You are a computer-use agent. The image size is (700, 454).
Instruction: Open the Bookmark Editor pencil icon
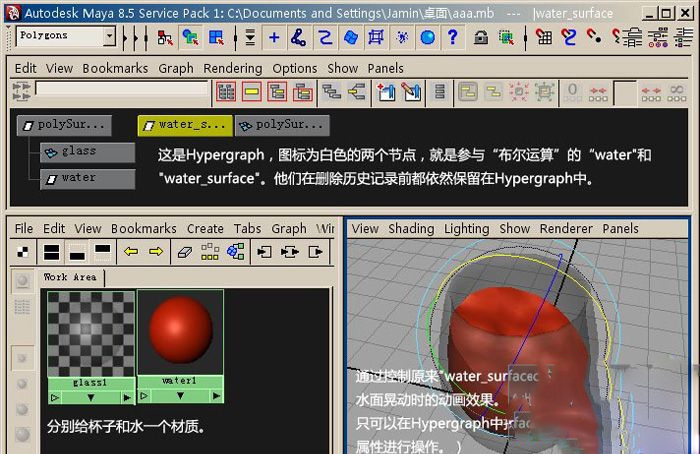click(412, 92)
